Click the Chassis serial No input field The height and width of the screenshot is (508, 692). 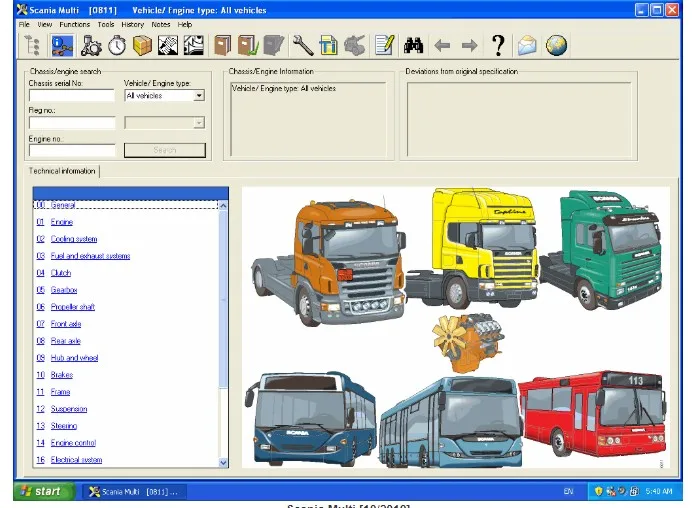point(71,95)
